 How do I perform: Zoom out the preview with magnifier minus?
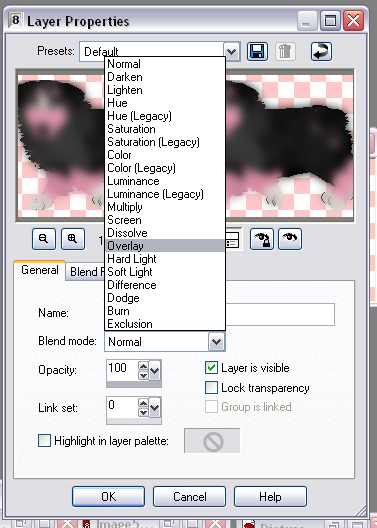44,239
